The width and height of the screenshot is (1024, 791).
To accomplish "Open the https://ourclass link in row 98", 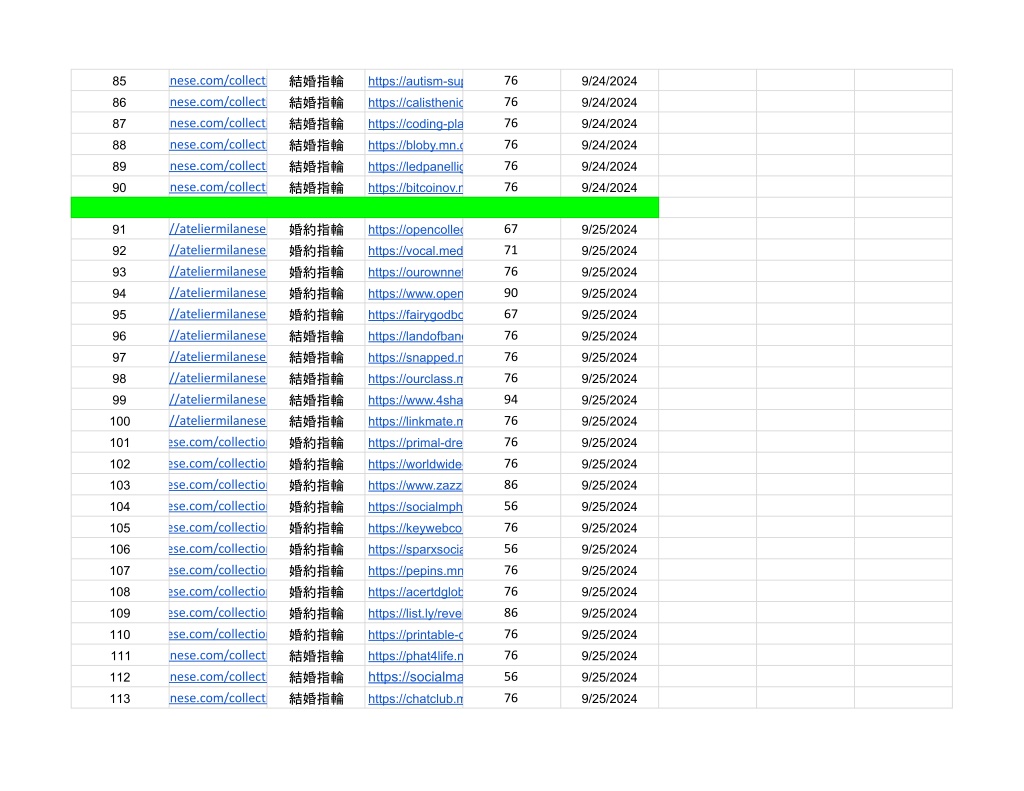I will click(x=415, y=379).
